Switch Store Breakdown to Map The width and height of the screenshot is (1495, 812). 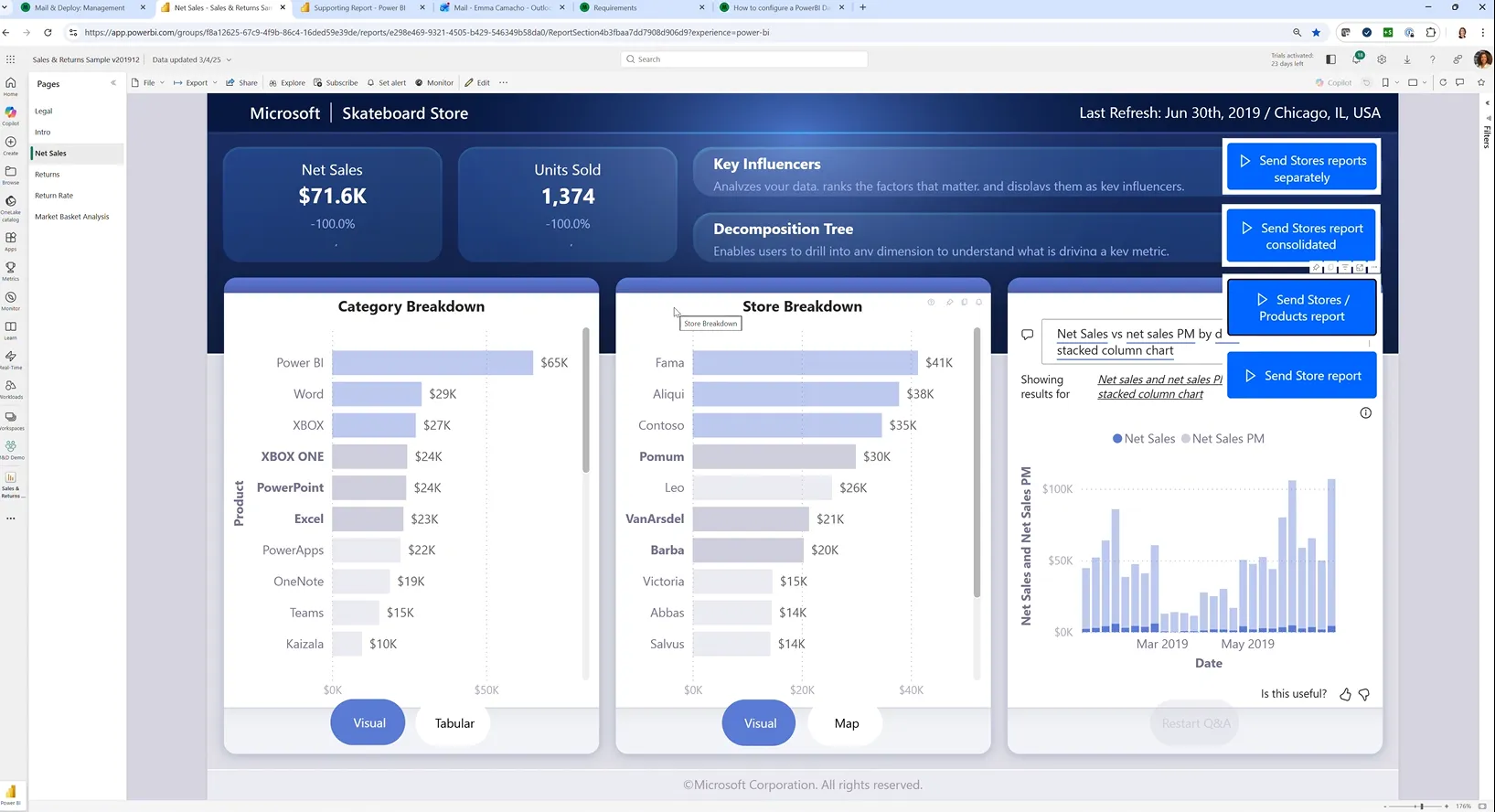pyautogui.click(x=847, y=722)
